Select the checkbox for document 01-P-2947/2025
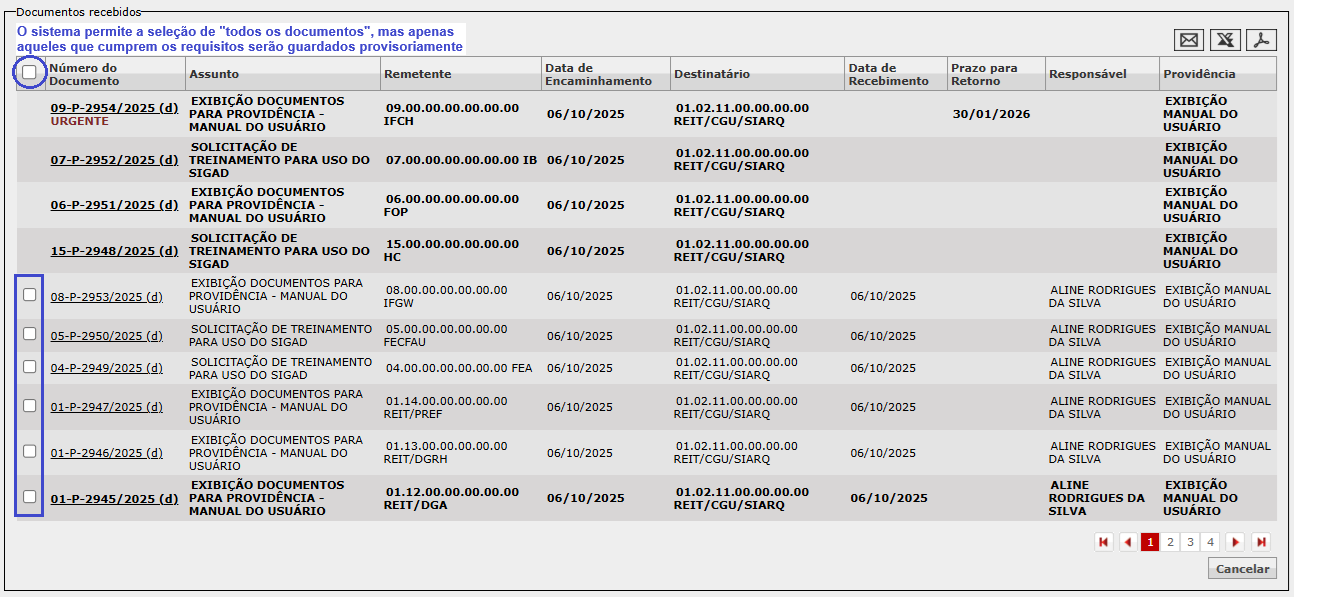This screenshot has height=597, width=1334. click(x=30, y=406)
